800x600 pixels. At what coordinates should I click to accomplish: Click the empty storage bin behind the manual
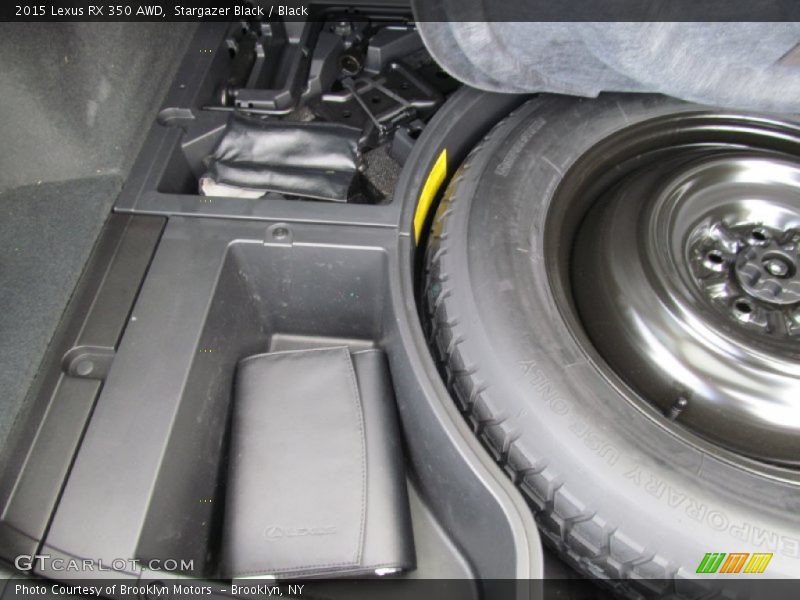[300, 290]
